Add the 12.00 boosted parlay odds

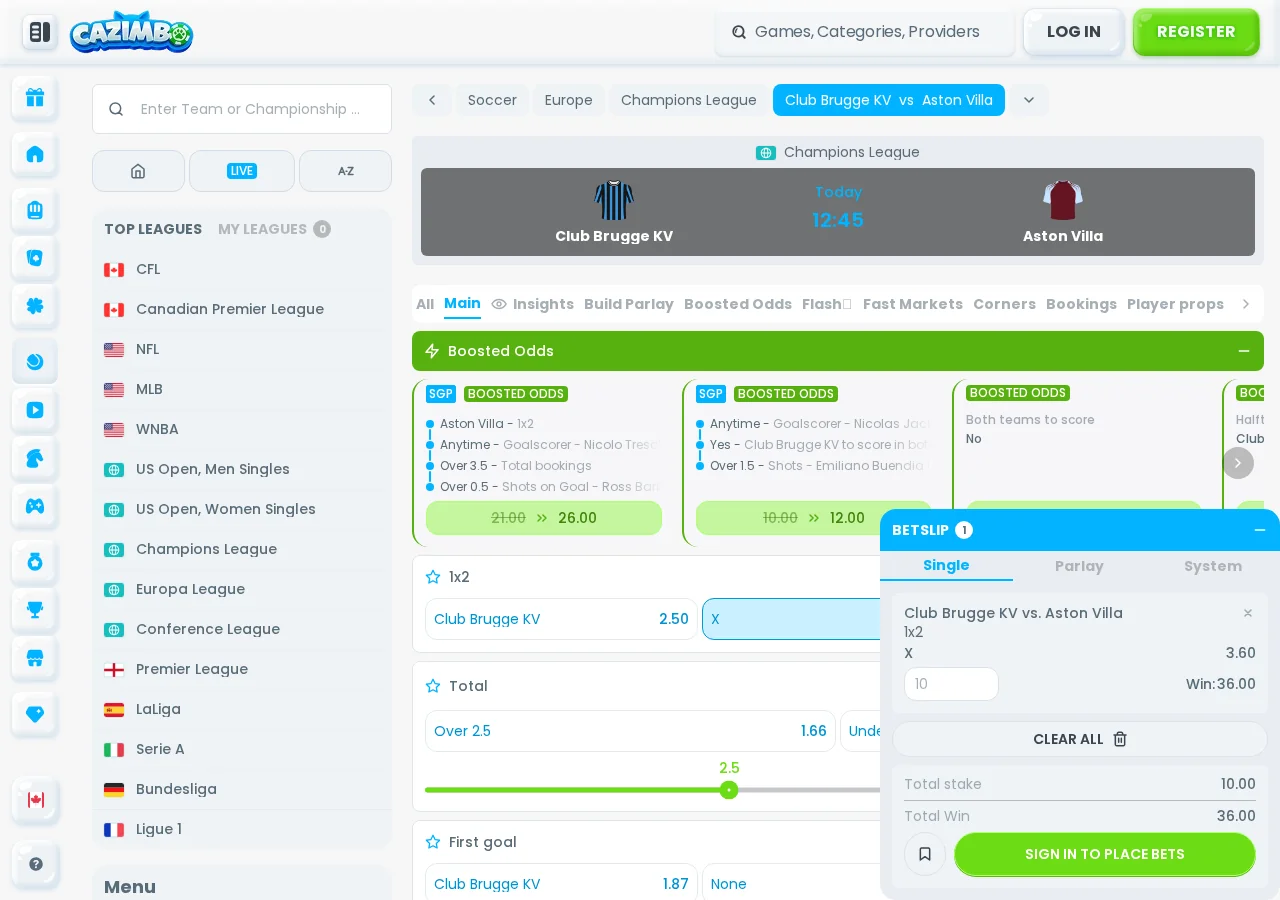click(814, 518)
